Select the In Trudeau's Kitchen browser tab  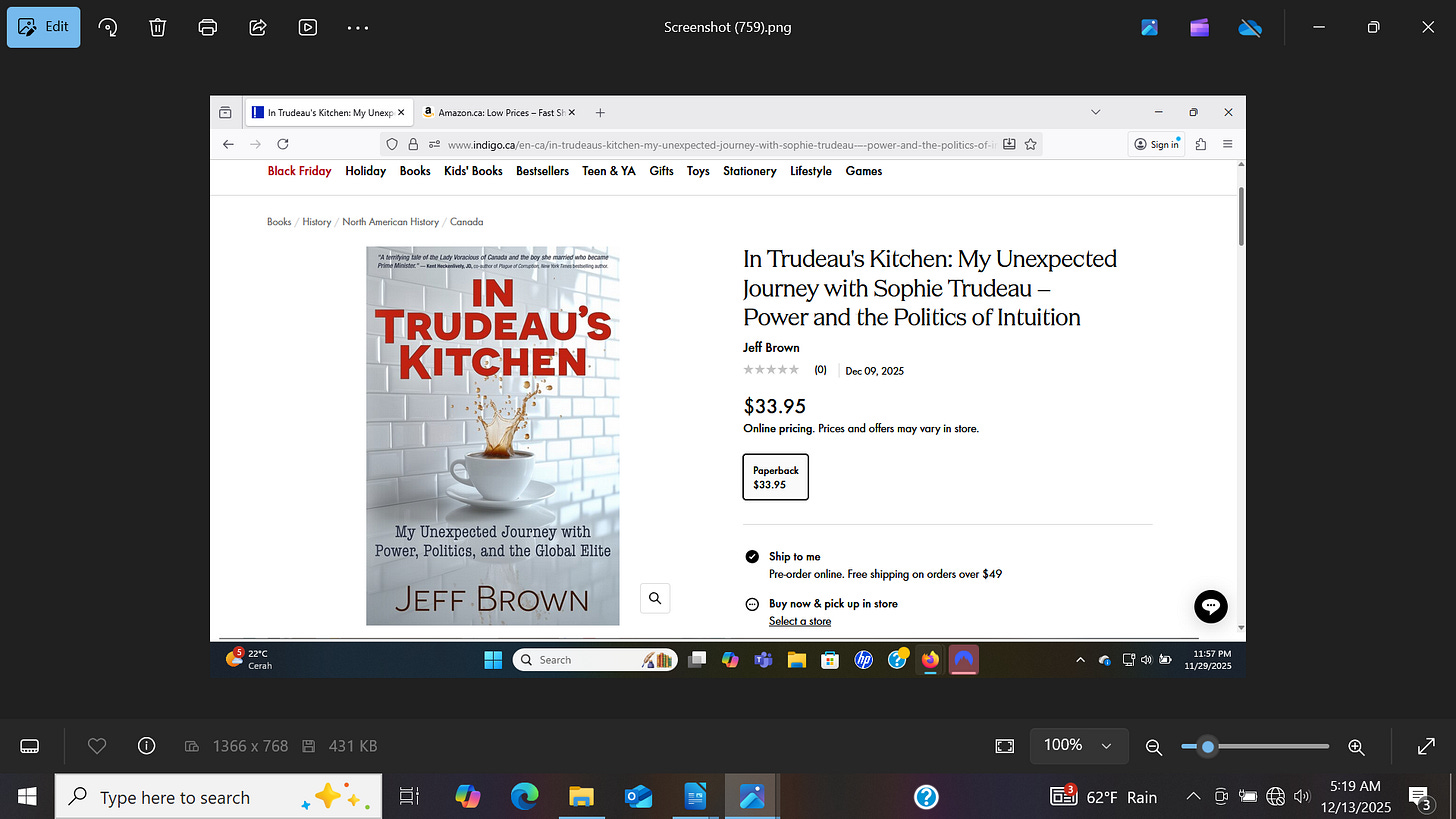point(327,113)
